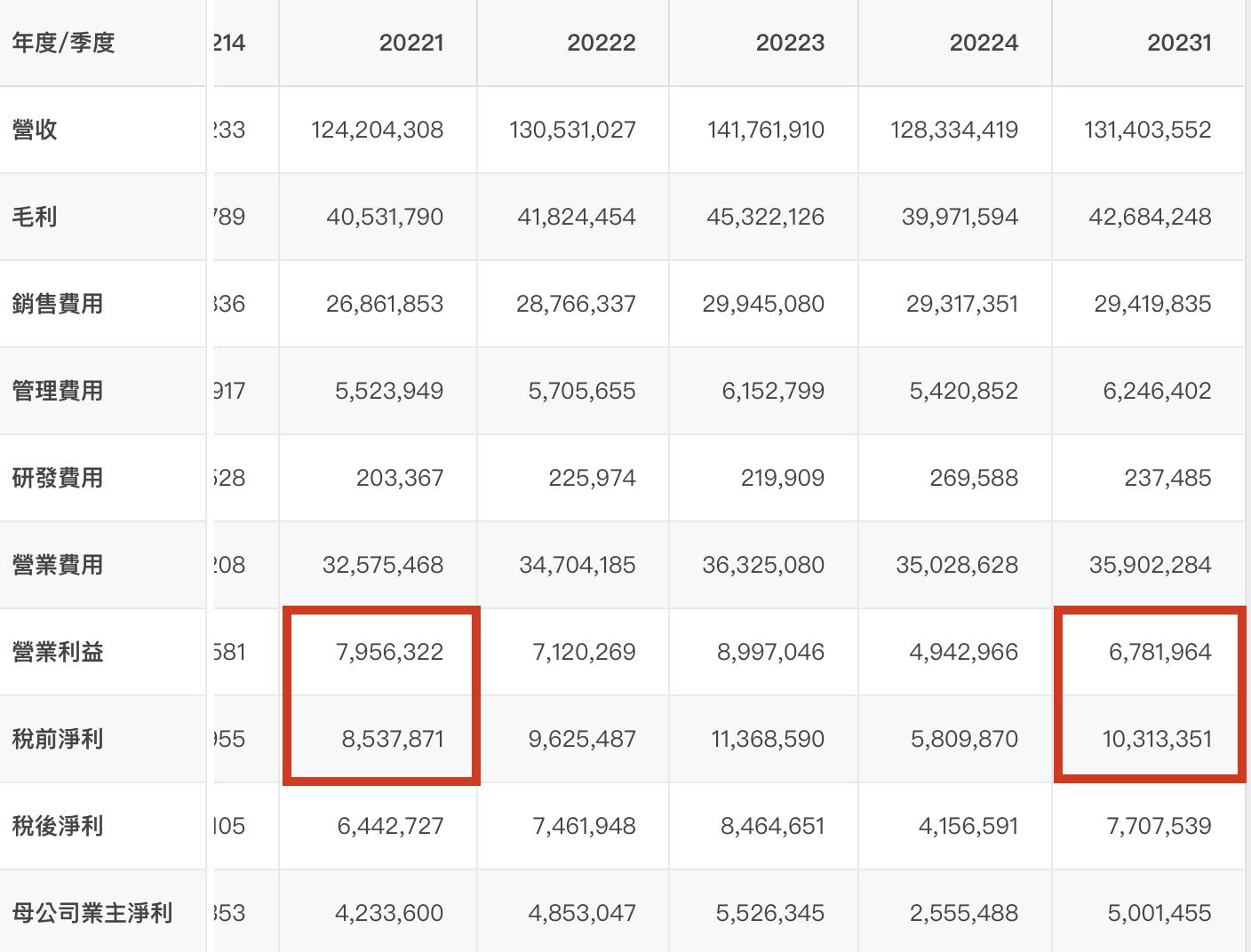1251x952 pixels.
Task: Select the 稅前淨利 row label
Action: point(58,739)
